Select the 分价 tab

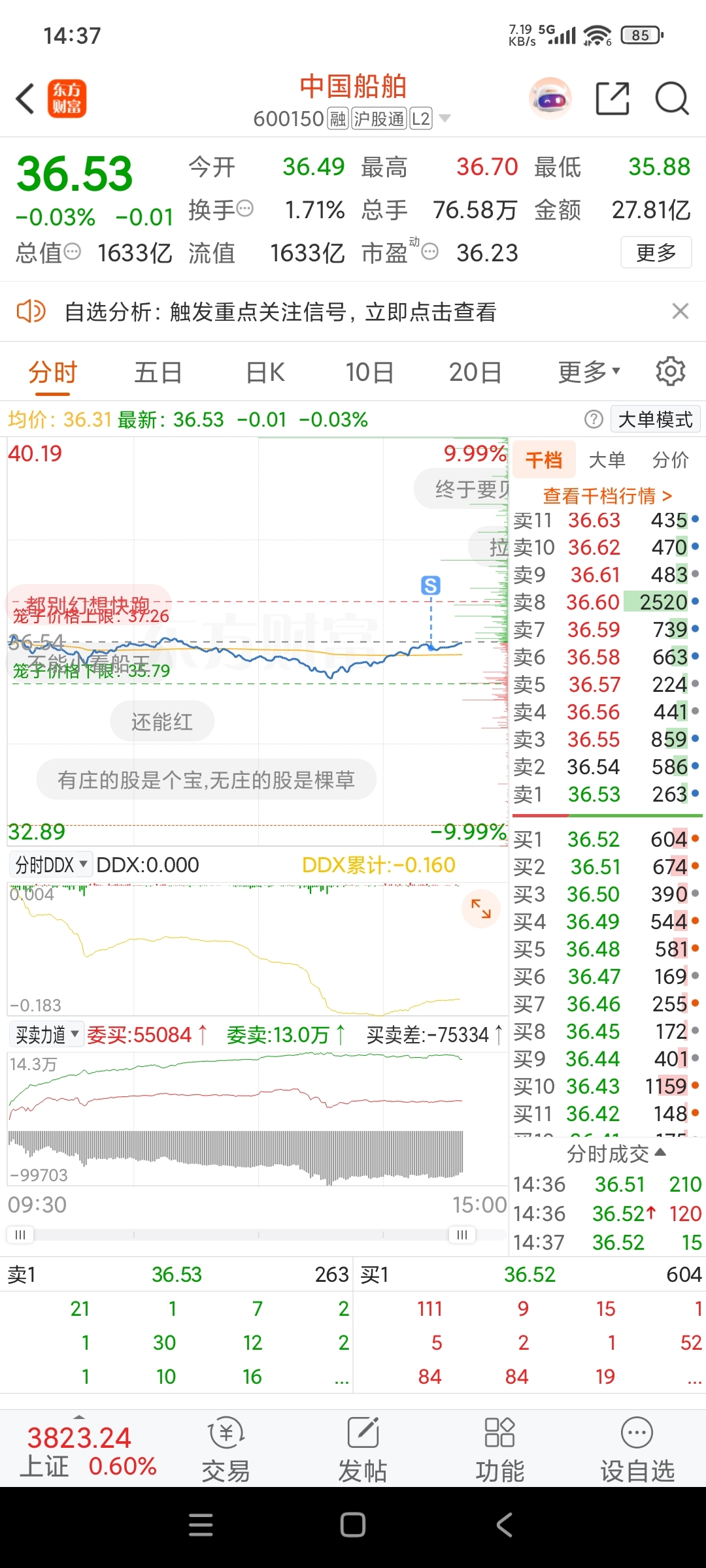[x=671, y=460]
